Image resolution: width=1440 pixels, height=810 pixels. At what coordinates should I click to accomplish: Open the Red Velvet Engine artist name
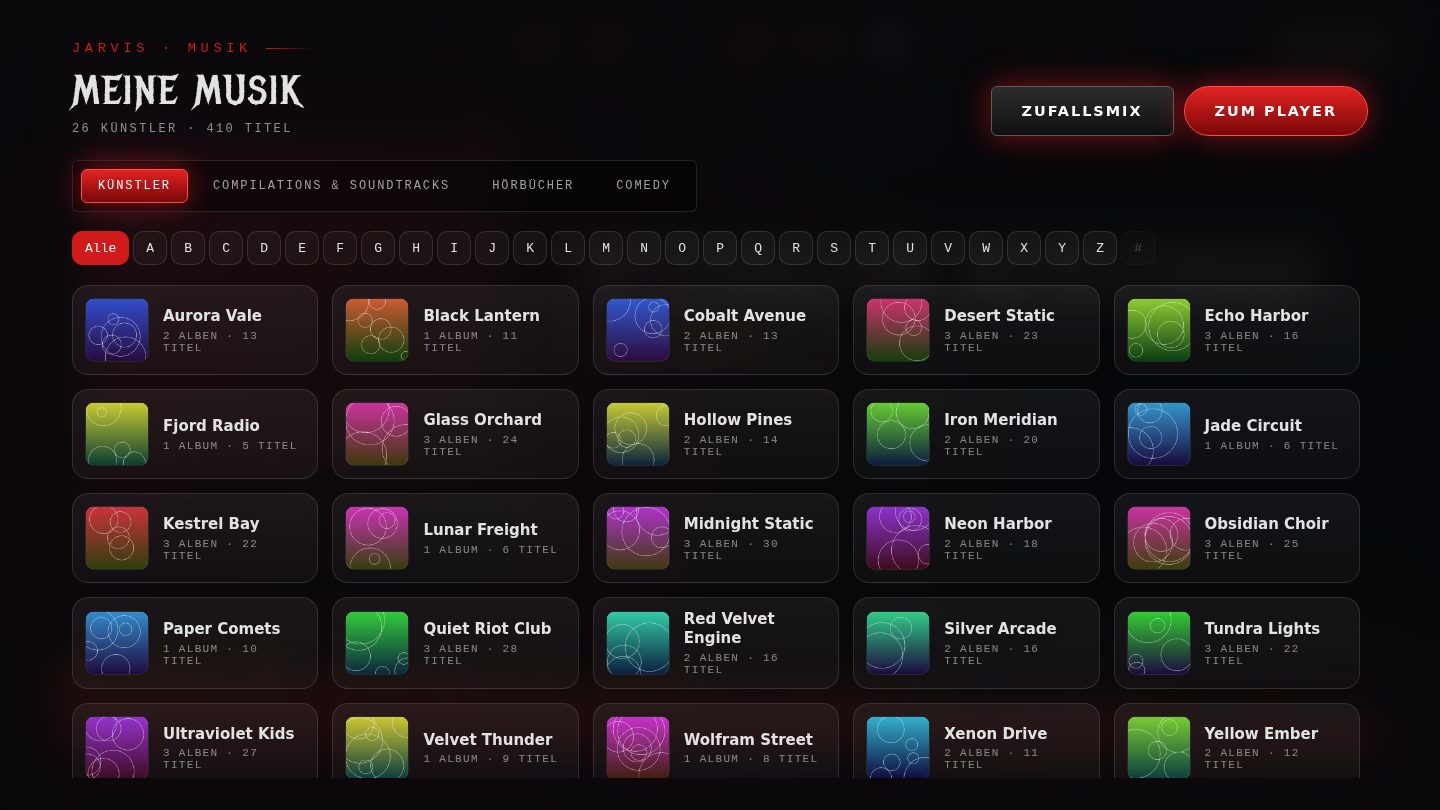click(x=729, y=628)
